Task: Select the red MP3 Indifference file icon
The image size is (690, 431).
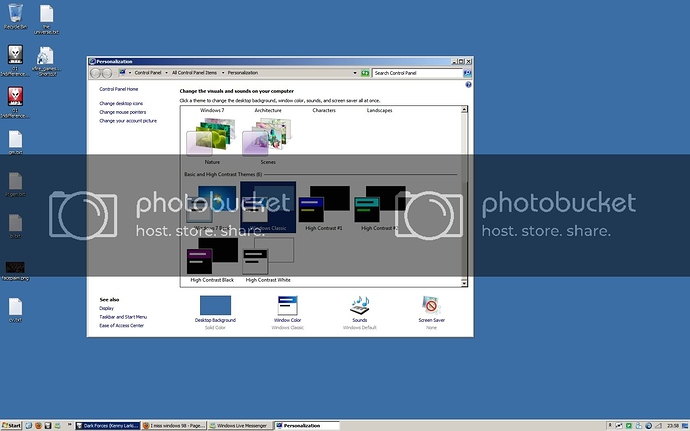Action: 15,97
